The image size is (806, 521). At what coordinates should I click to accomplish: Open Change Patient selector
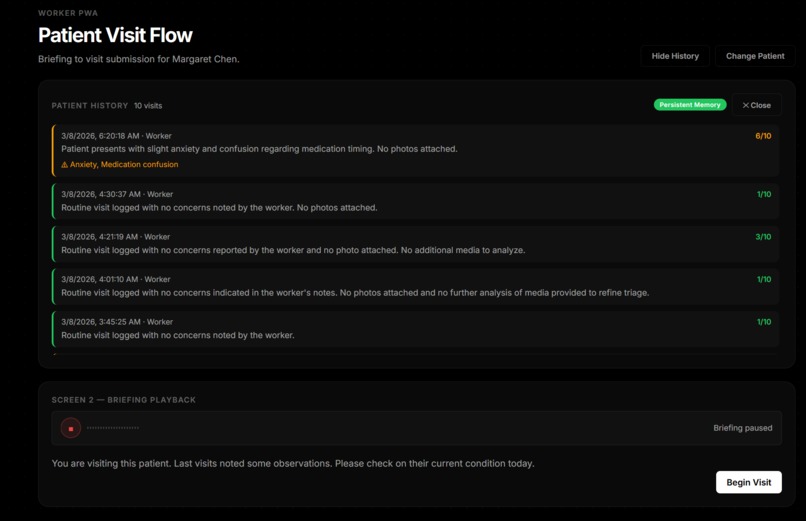[x=755, y=56]
